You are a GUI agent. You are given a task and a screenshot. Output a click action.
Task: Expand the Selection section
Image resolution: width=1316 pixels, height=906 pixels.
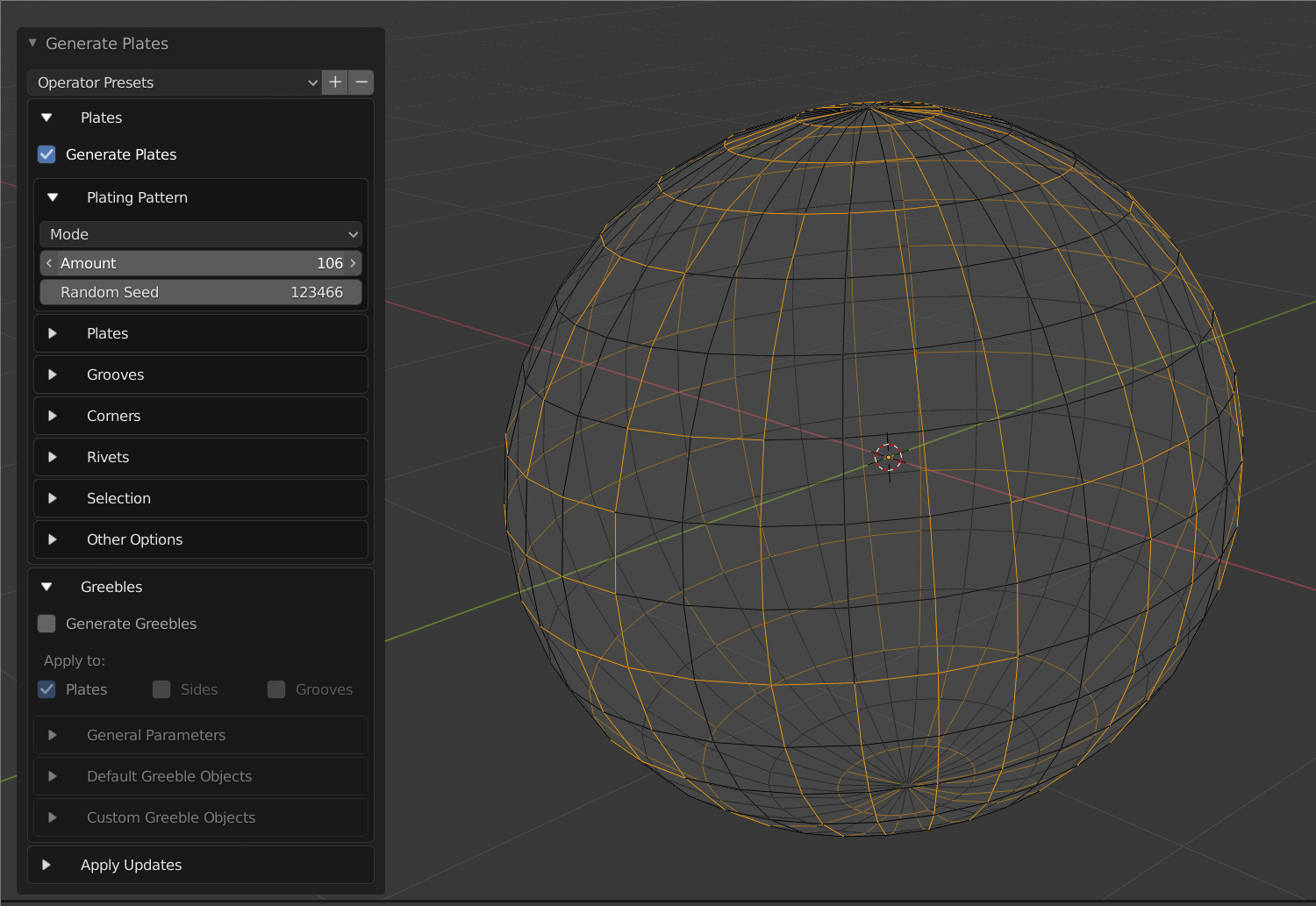pos(54,498)
